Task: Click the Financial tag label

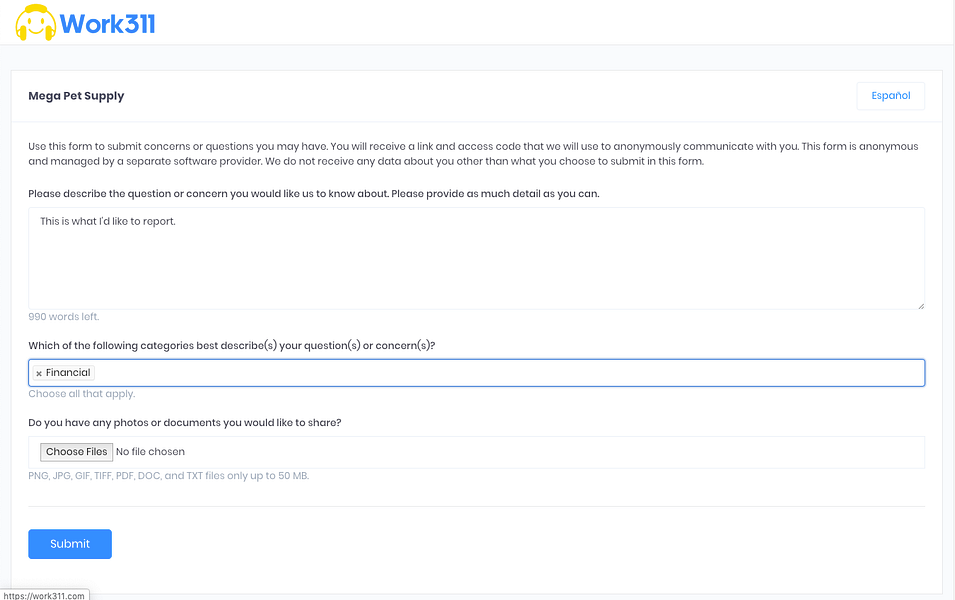Action: tap(68, 373)
